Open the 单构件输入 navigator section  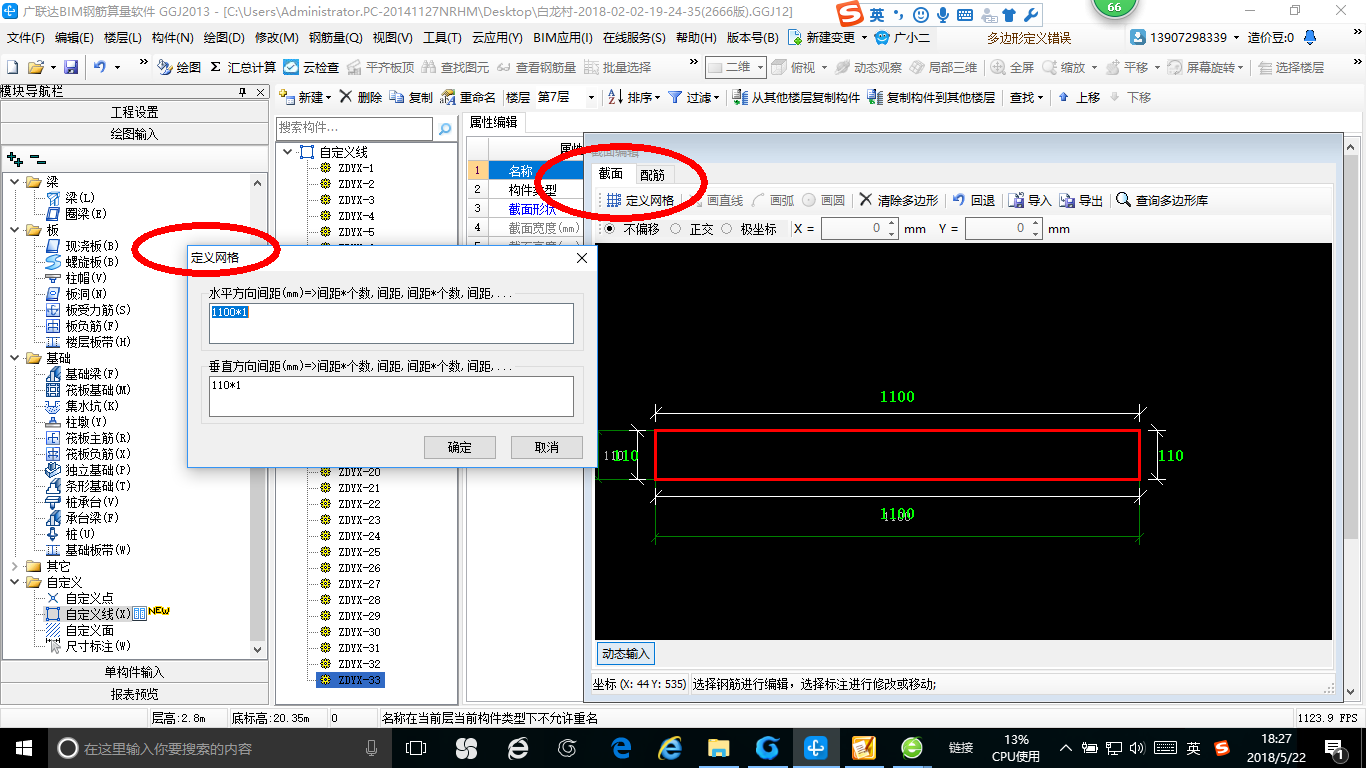[x=134, y=672]
